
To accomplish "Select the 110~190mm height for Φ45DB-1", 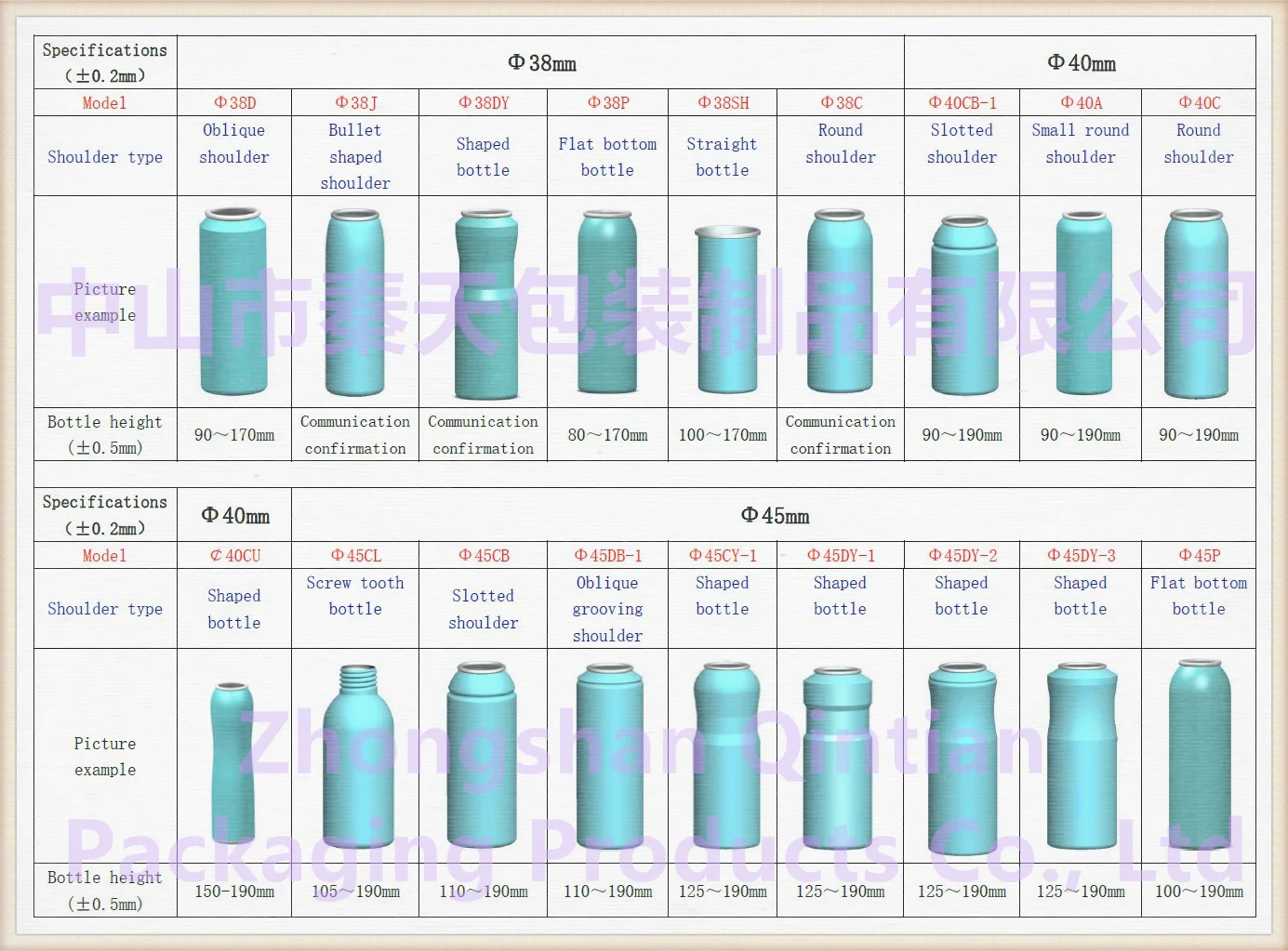I will 607,891.
